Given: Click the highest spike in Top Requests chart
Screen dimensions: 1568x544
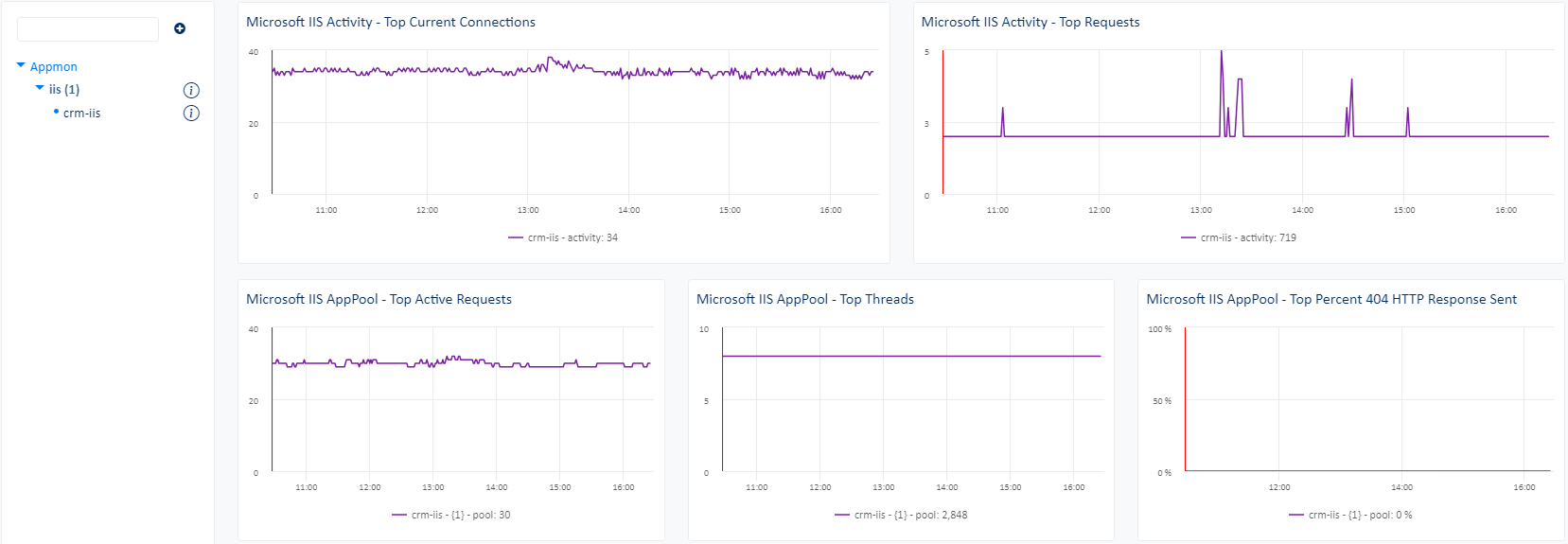Looking at the screenshot, I should click(1222, 54).
